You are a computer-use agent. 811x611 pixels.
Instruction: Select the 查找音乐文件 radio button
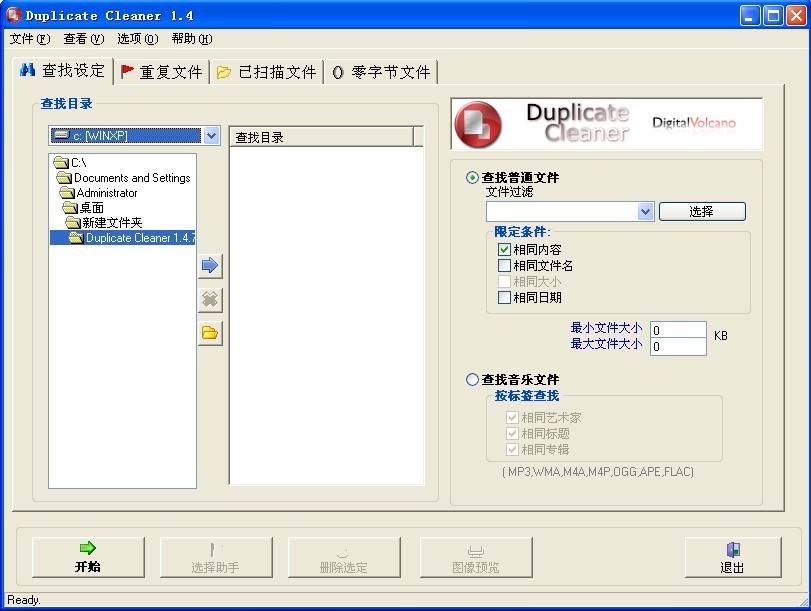472,380
